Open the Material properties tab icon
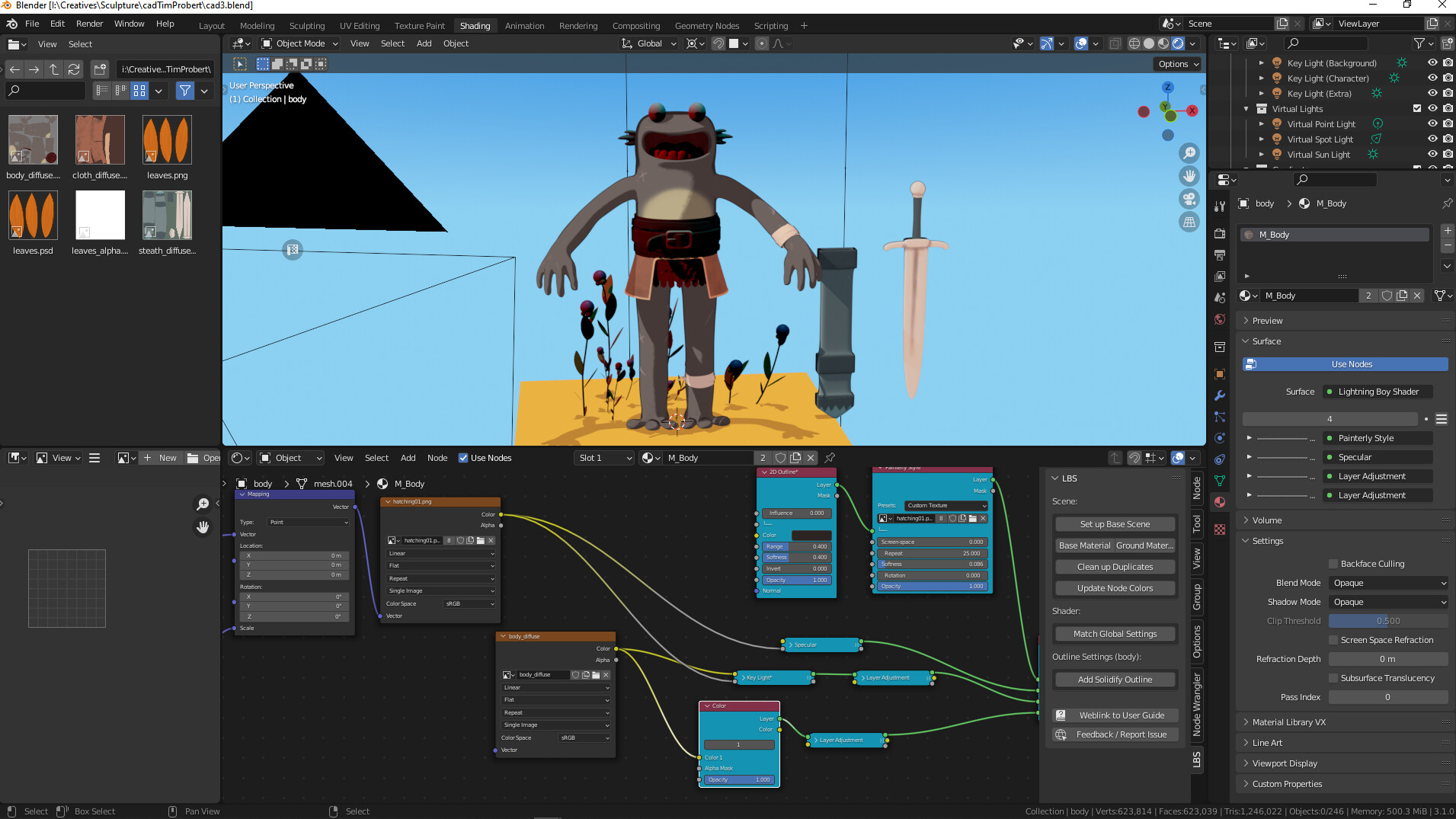The height and width of the screenshot is (819, 1456). (1220, 502)
